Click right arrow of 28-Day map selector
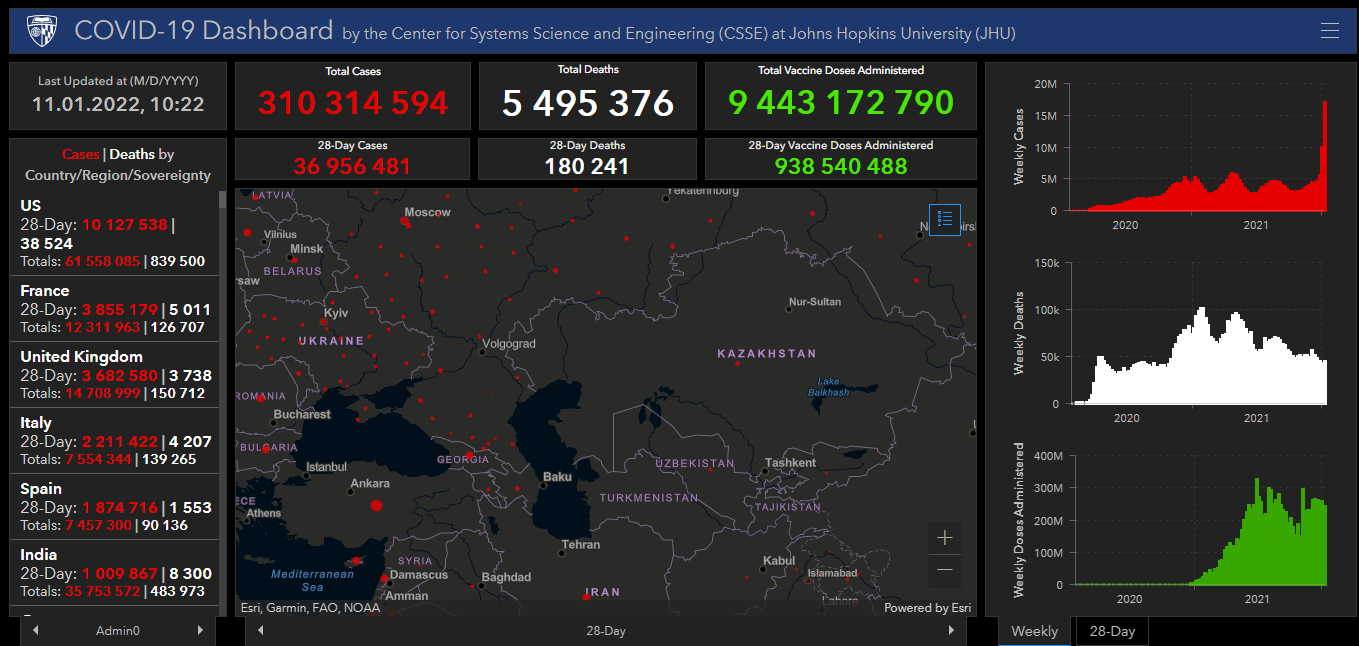 click(951, 631)
